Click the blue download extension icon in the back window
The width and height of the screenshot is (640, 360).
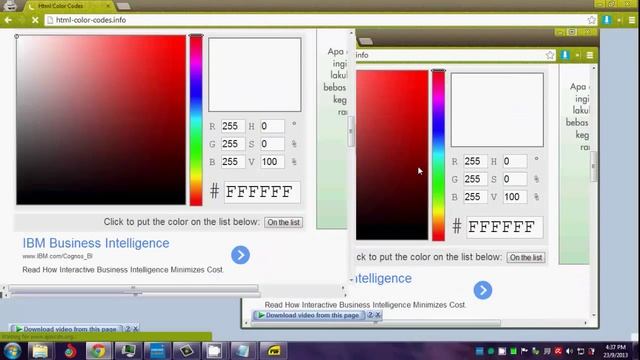[x=564, y=55]
